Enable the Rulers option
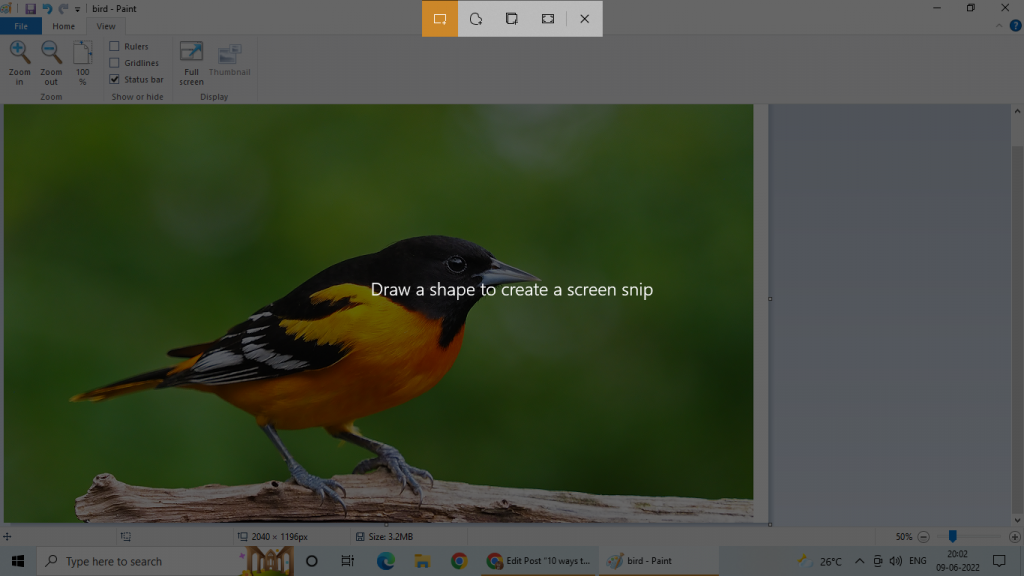 [x=115, y=45]
